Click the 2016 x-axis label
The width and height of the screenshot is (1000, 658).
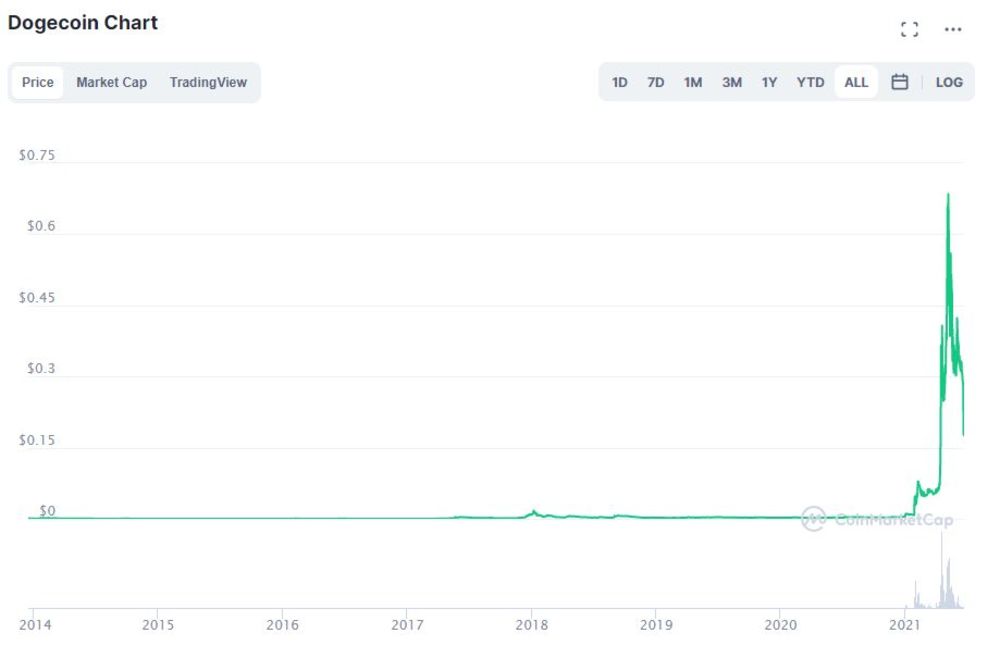point(283,625)
